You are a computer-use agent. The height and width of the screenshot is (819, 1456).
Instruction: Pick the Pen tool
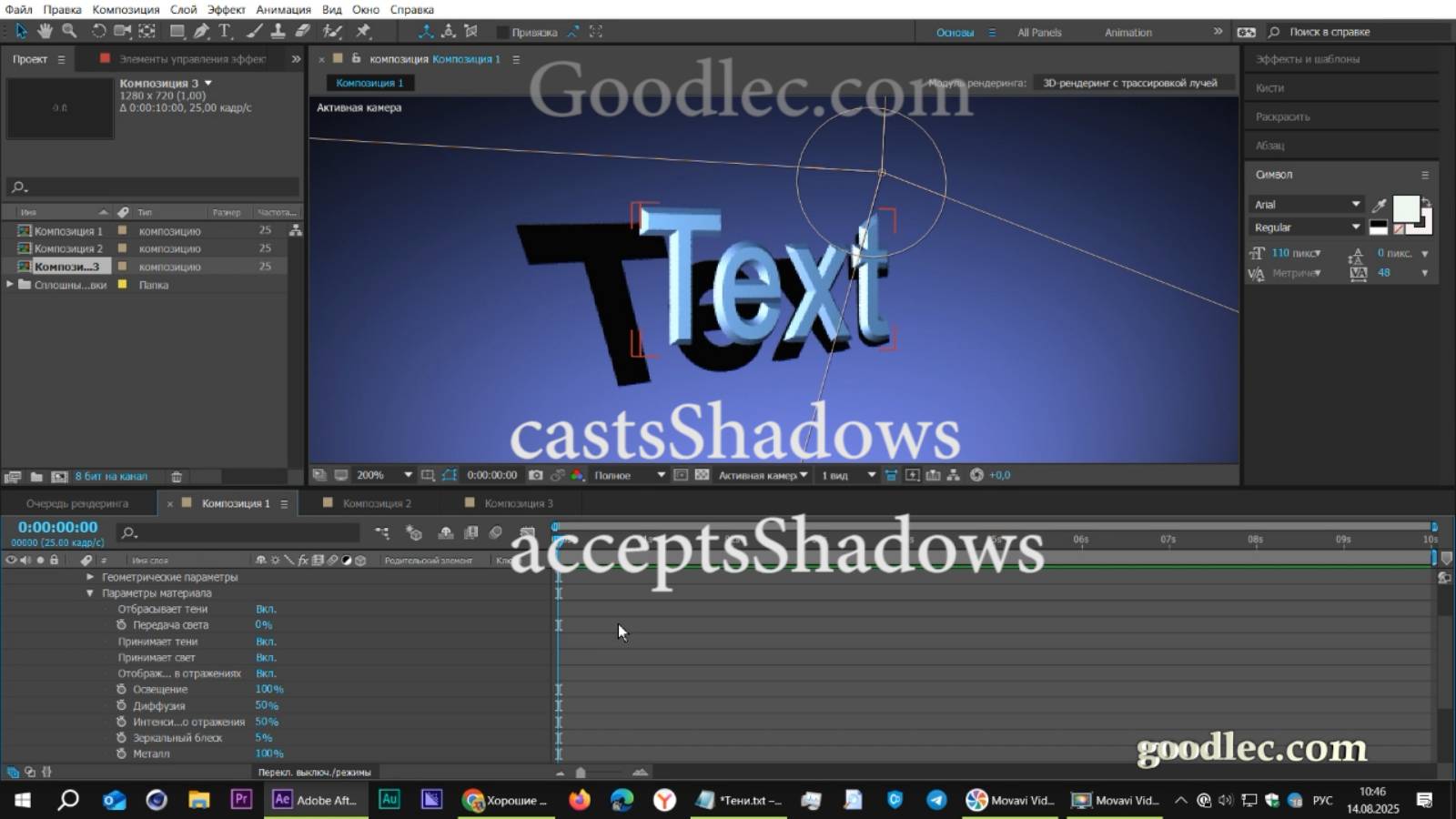click(x=202, y=31)
